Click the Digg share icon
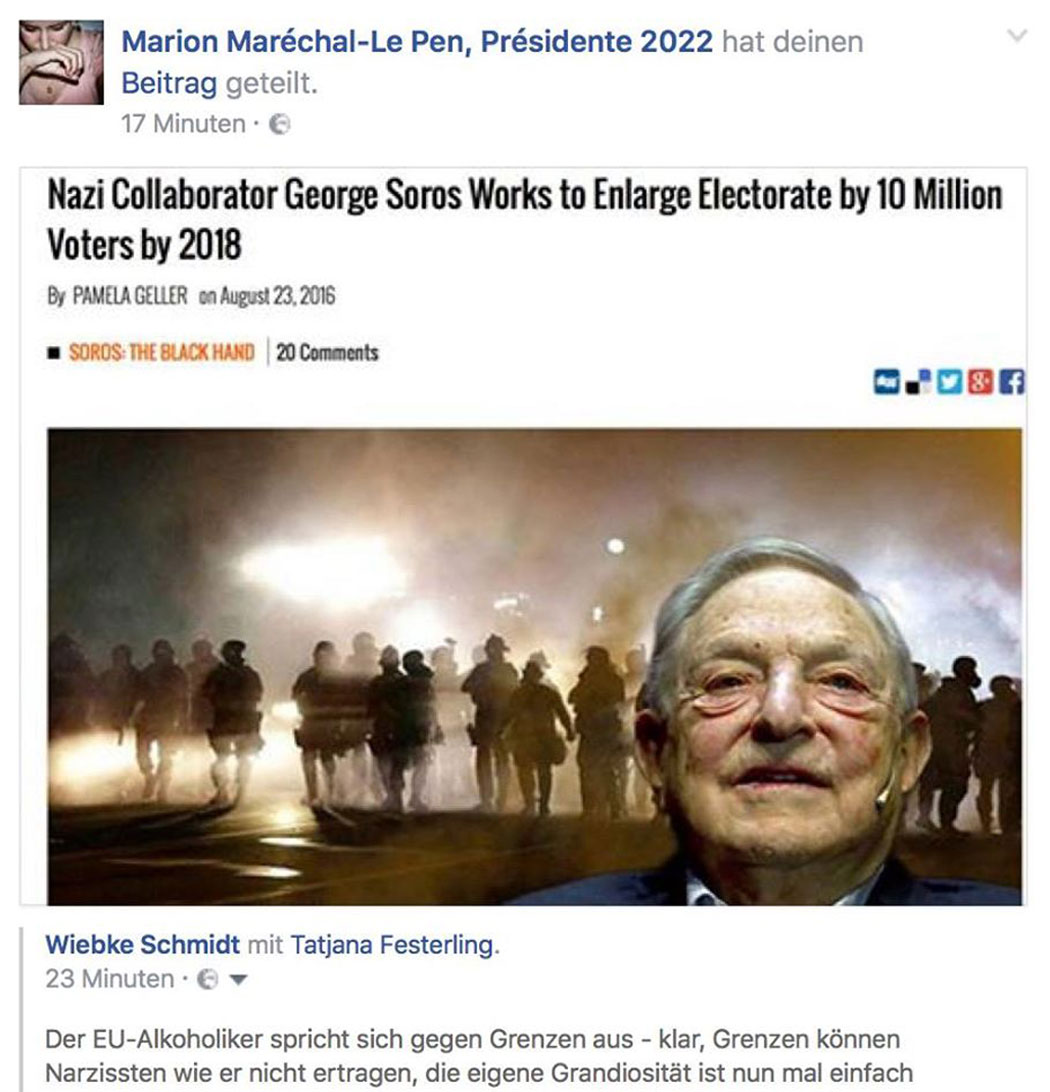This screenshot has width=1050, height=1092. (x=886, y=382)
